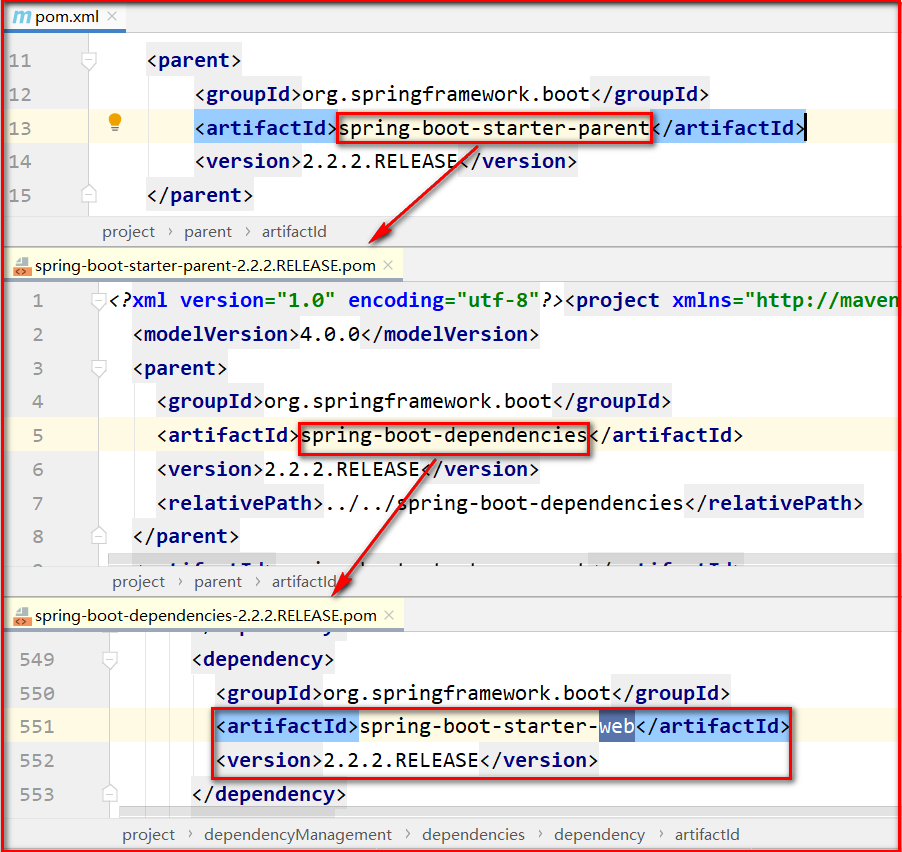Click version '2.2.2.RELEASE' on line 552
Image resolution: width=902 pixels, height=852 pixels.
400,760
